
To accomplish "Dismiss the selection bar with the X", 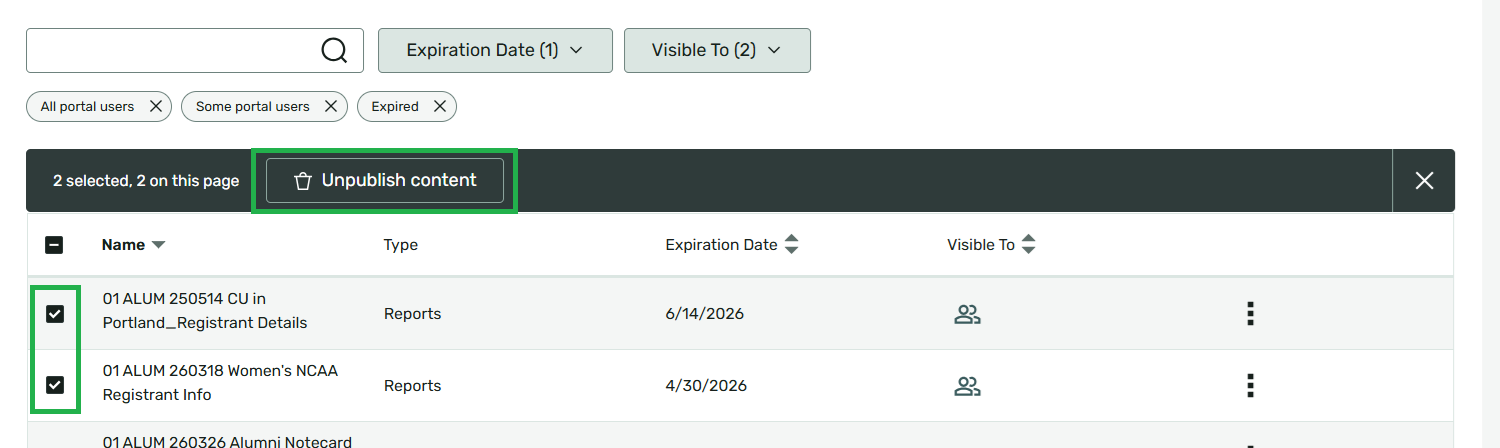I will pyautogui.click(x=1424, y=180).
